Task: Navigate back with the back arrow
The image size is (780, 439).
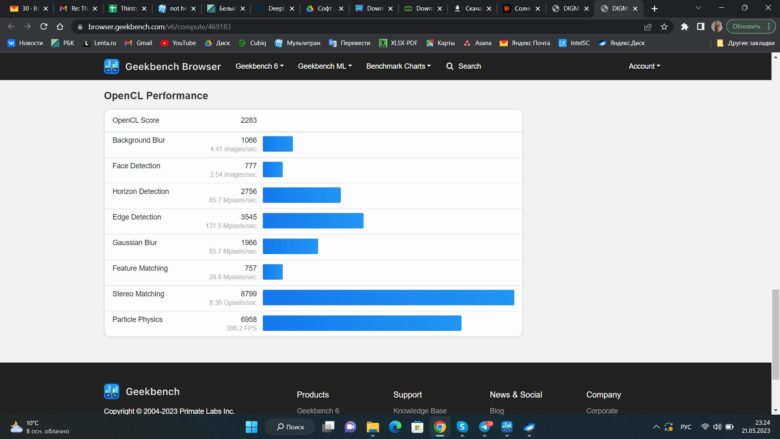Action: [x=11, y=26]
